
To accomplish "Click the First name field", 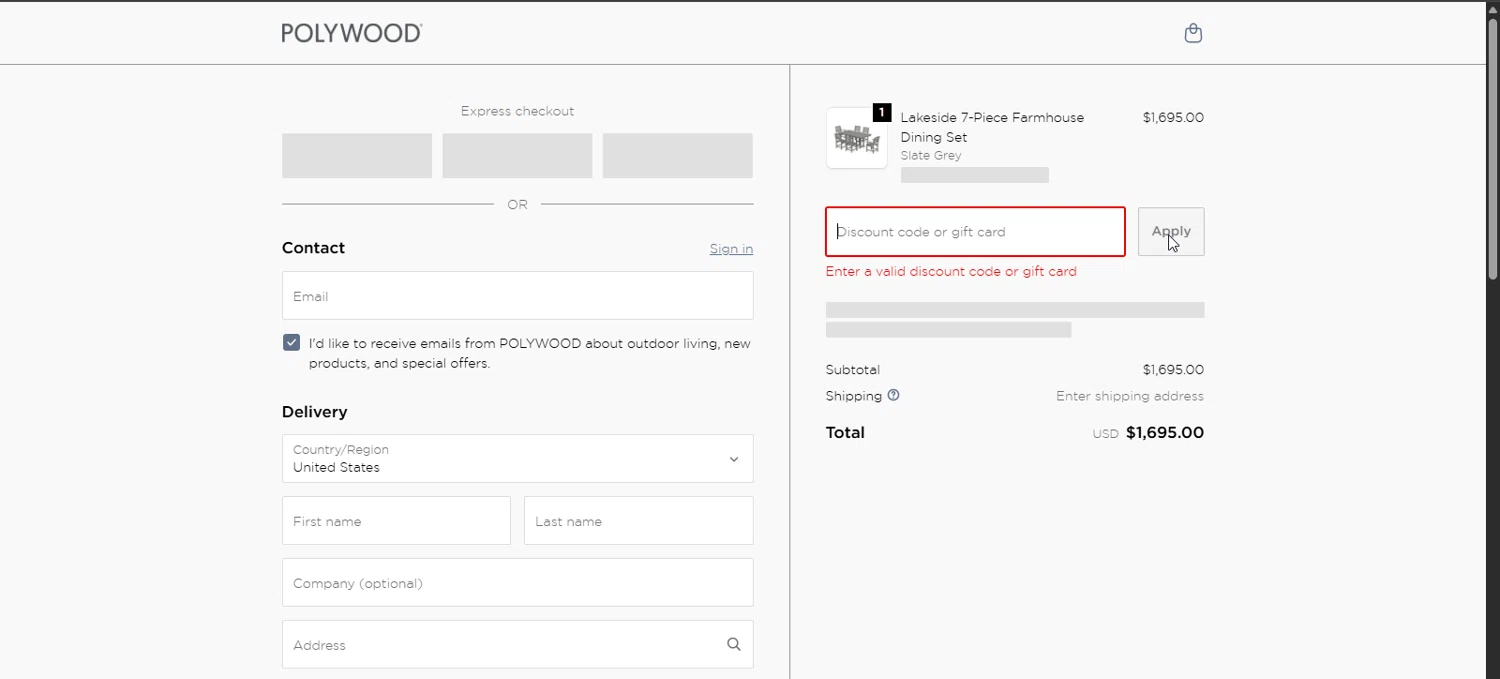I will 396,521.
